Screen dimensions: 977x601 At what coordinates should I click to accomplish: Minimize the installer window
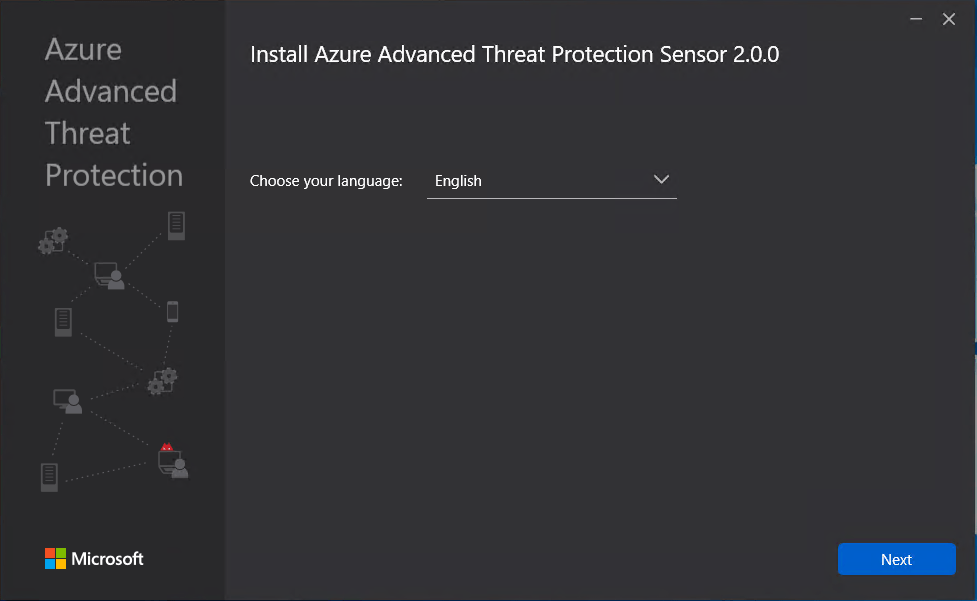pyautogui.click(x=915, y=19)
